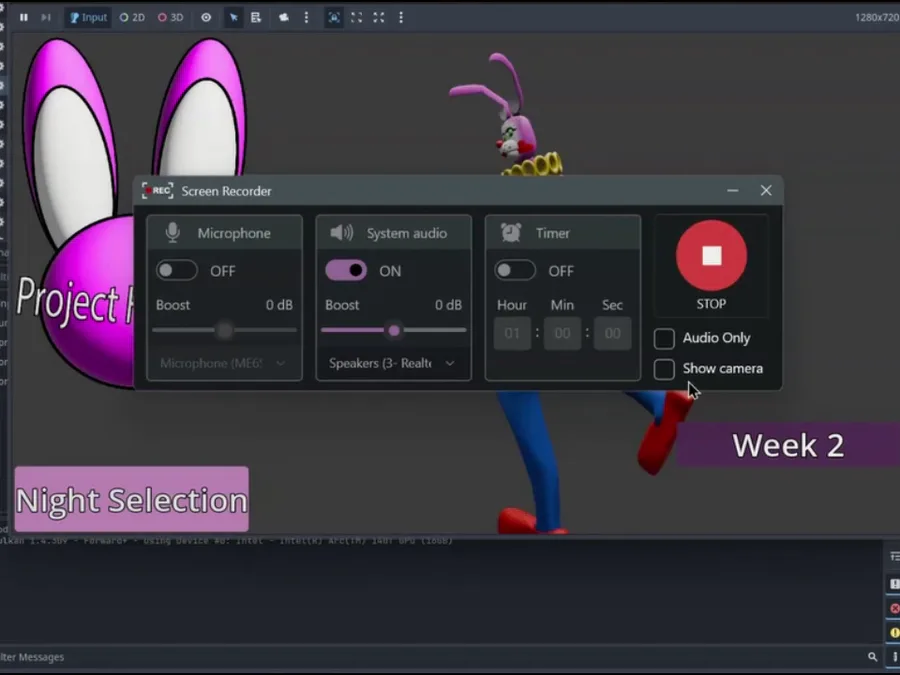Click the 1280x720 resolution label
Screen dimensions: 900x675
click(877, 18)
